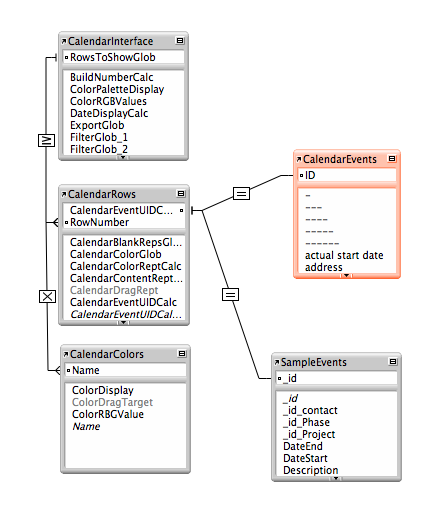
Task: Collapse the CalendarInterface table box
Action: (x=180, y=41)
